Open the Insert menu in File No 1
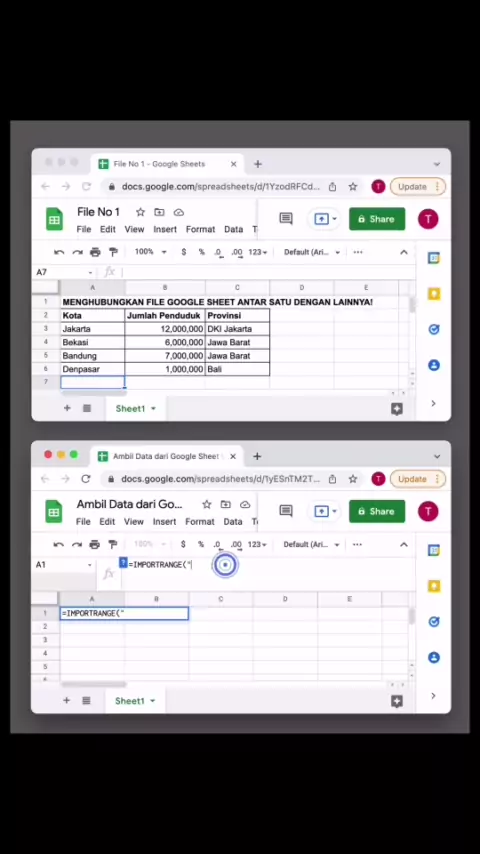This screenshot has width=480, height=854. tap(165, 229)
